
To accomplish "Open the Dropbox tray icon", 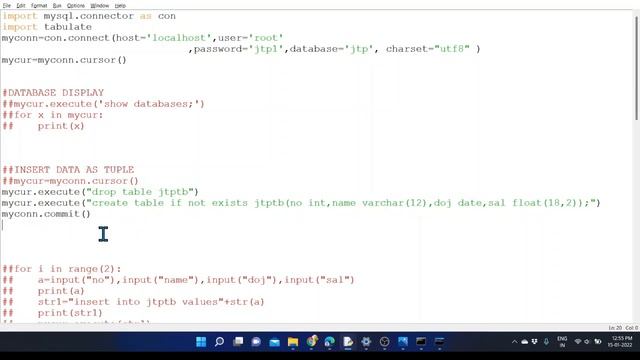I will click(x=535, y=342).
